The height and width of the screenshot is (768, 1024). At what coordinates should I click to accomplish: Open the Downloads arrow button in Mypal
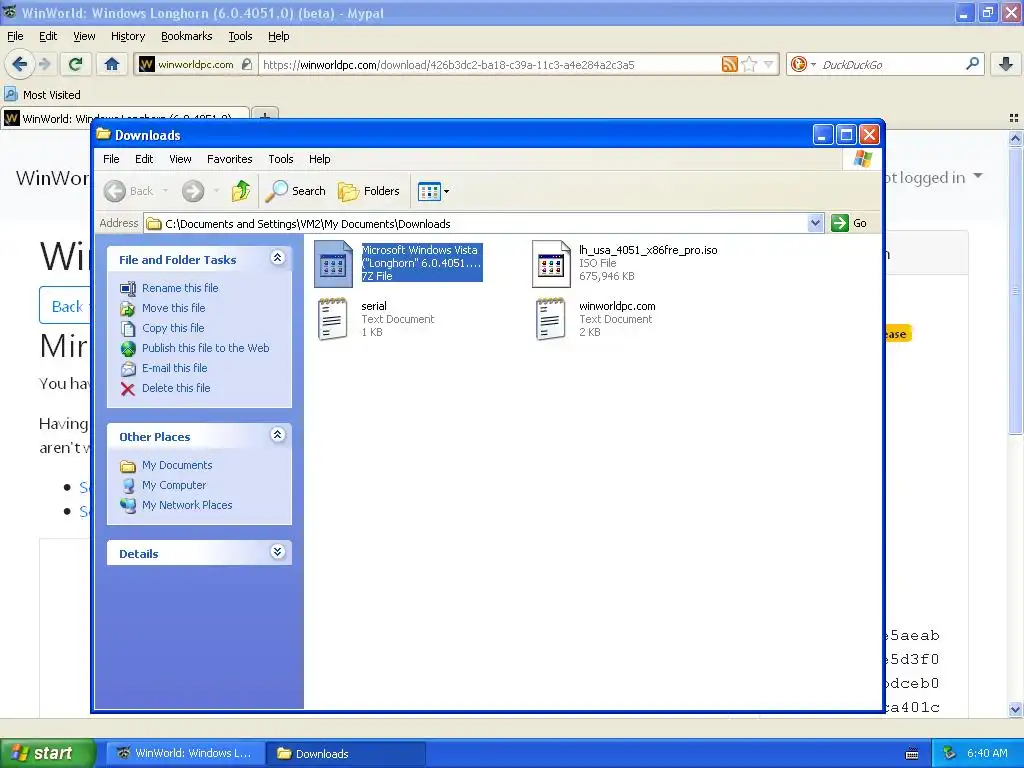click(x=1006, y=63)
